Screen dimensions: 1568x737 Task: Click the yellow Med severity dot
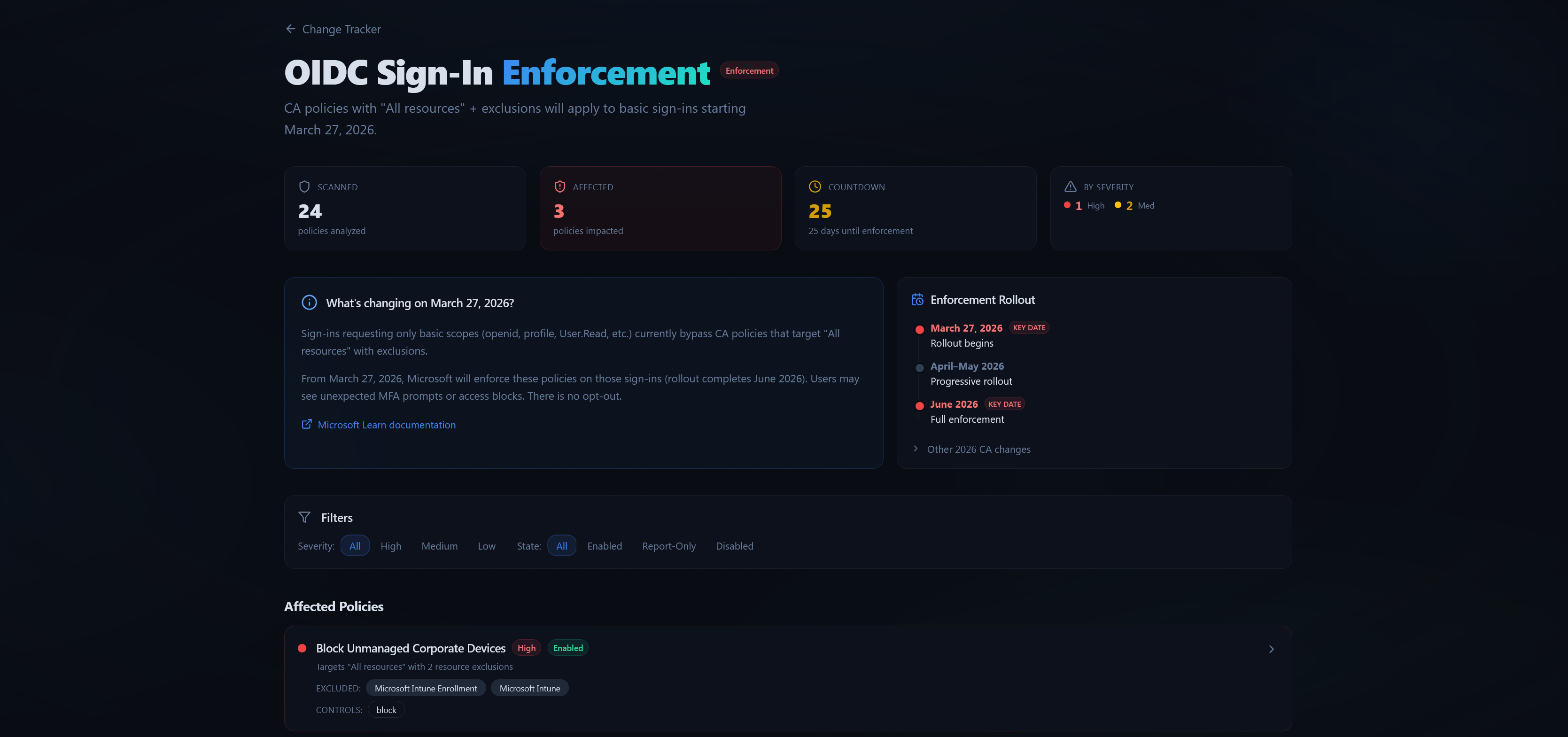pyautogui.click(x=1118, y=205)
